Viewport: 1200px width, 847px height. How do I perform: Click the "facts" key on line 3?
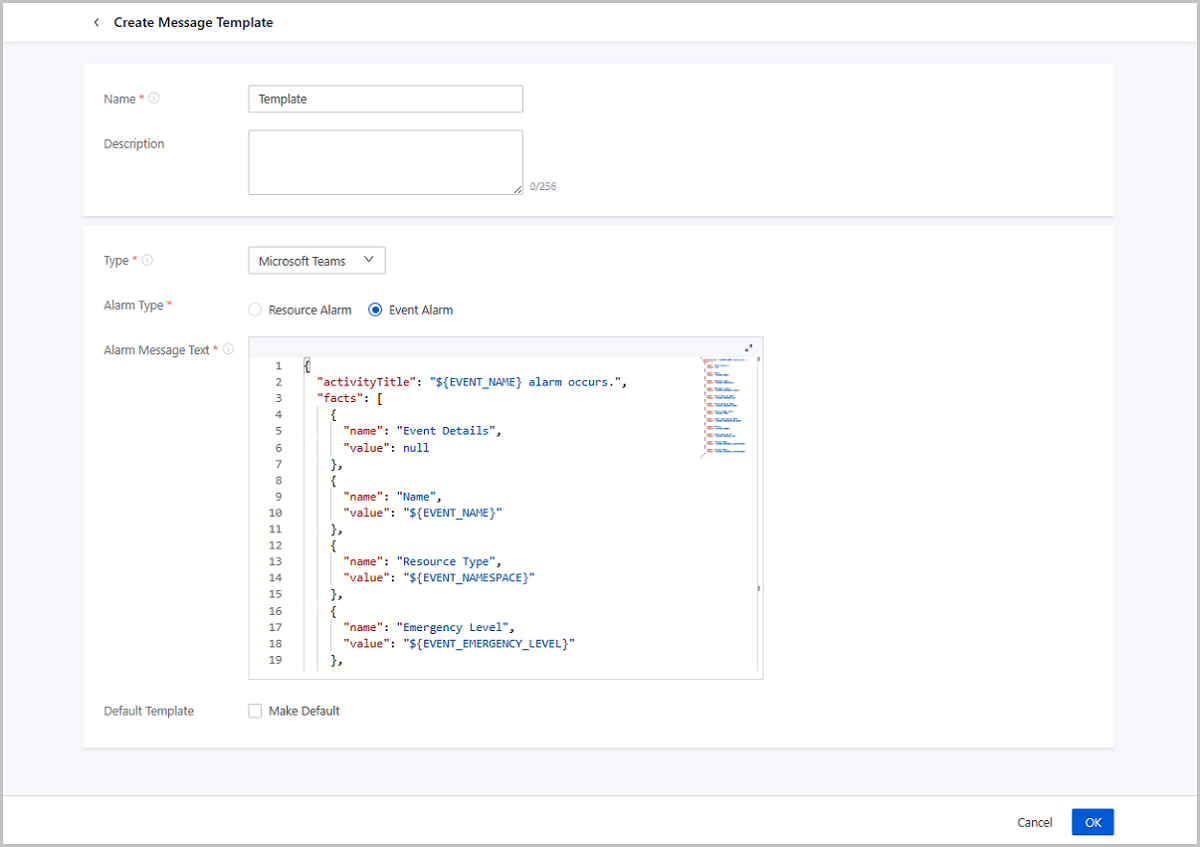click(341, 398)
